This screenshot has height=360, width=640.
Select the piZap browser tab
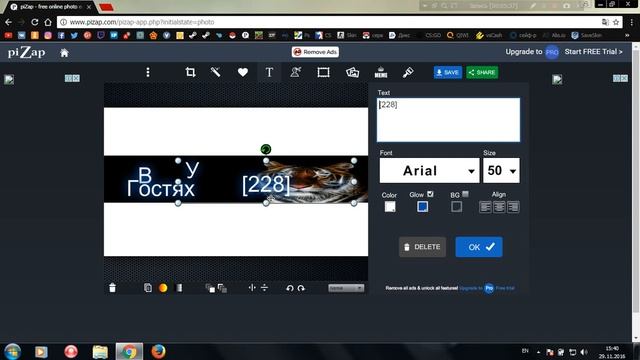(50, 7)
